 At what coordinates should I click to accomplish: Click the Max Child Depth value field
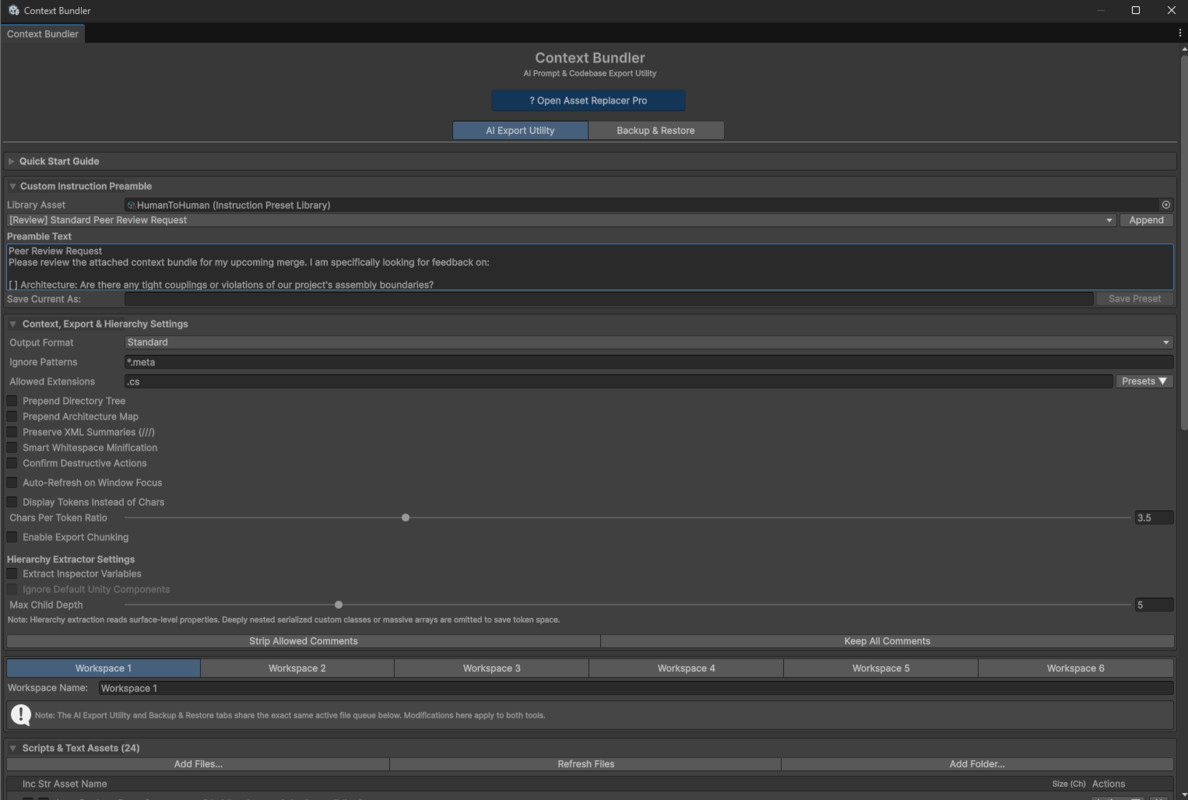pyautogui.click(x=1153, y=605)
